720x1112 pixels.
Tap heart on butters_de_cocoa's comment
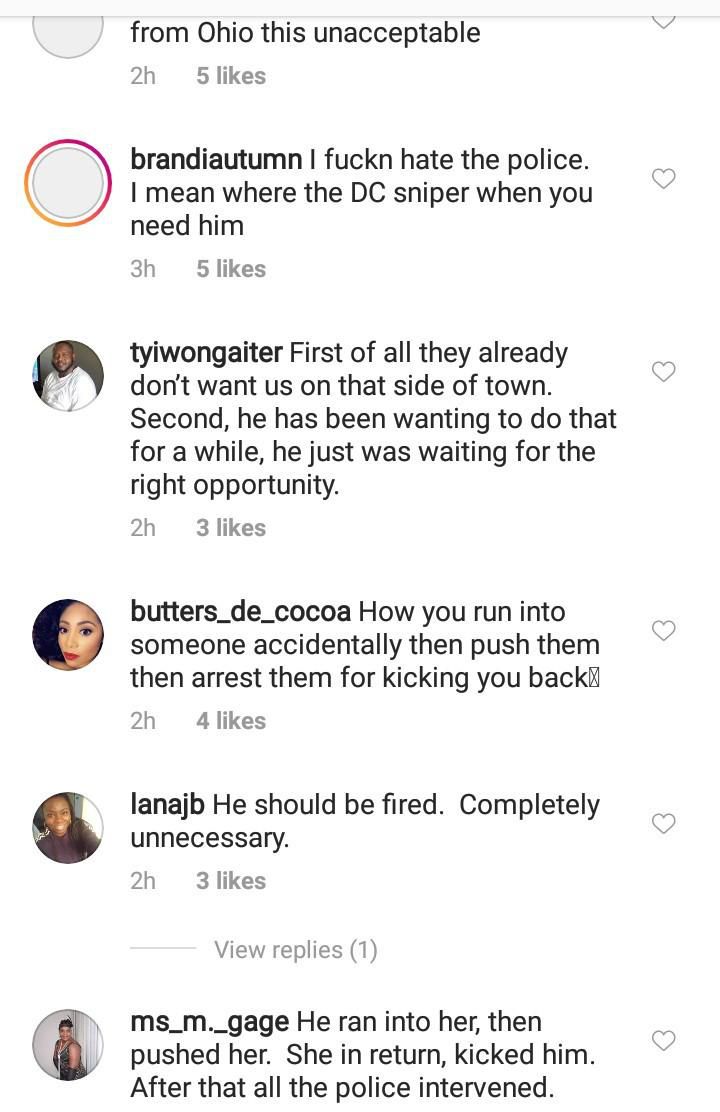tap(664, 631)
